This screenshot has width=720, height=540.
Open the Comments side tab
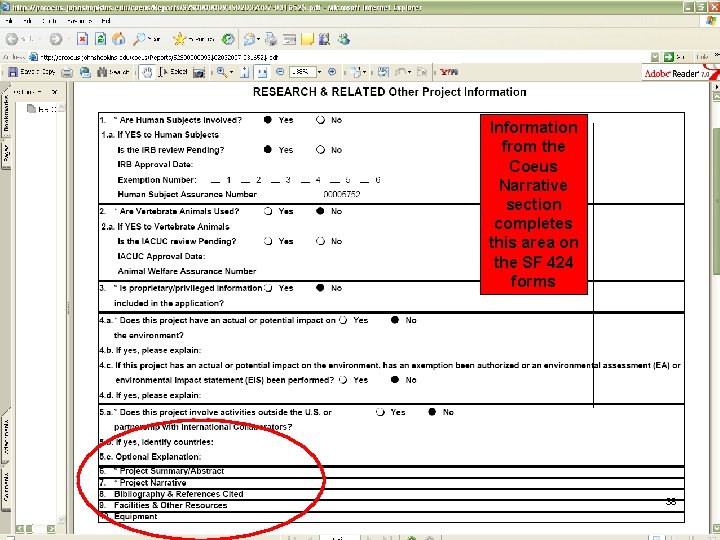click(x=6, y=488)
